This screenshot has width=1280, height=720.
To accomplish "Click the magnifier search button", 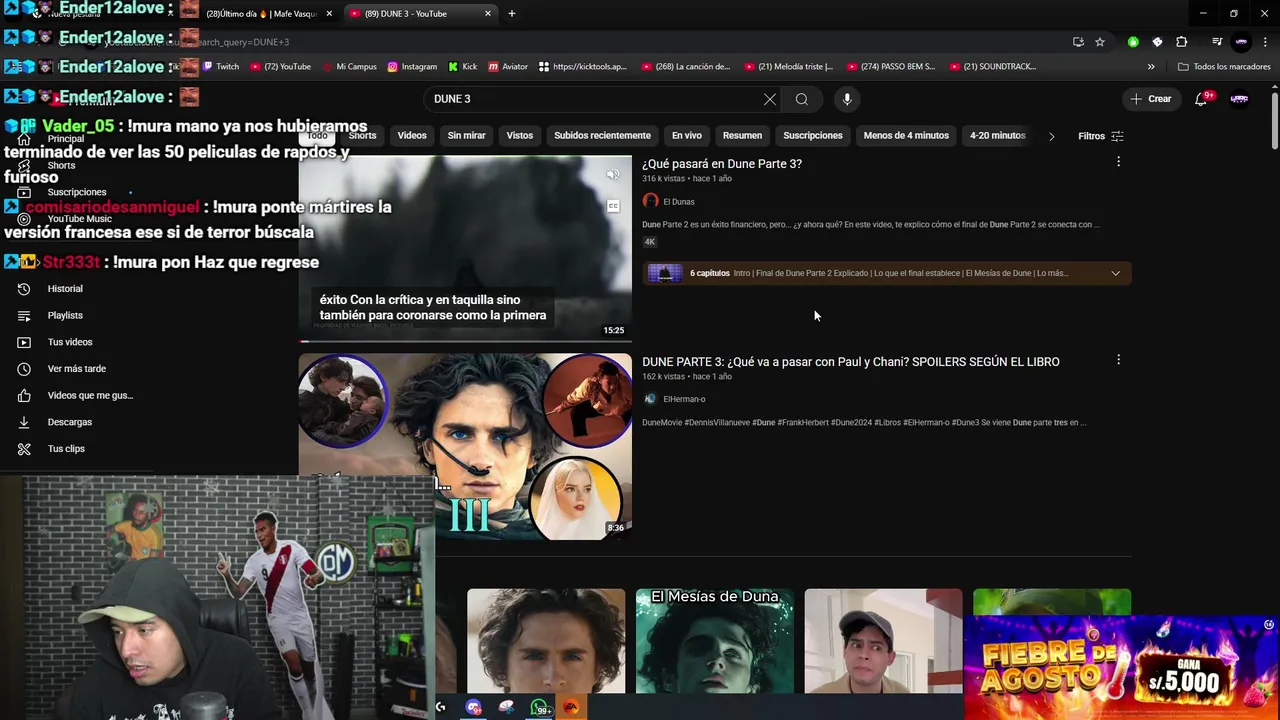I will pos(801,99).
